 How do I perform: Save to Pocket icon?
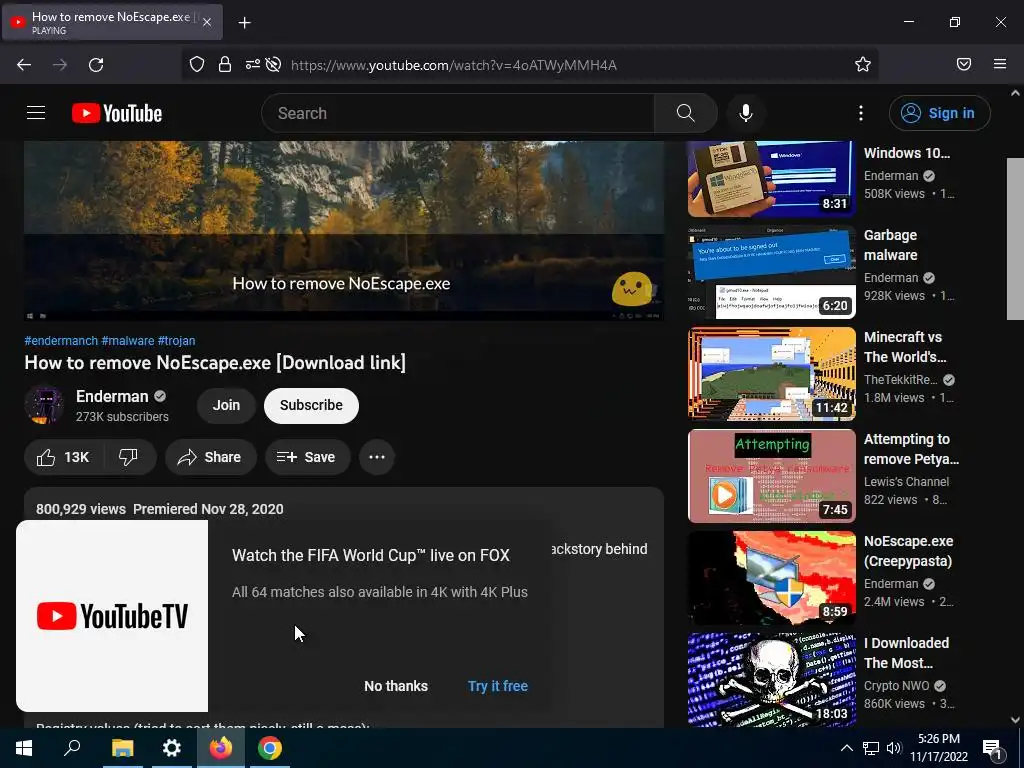(x=963, y=64)
